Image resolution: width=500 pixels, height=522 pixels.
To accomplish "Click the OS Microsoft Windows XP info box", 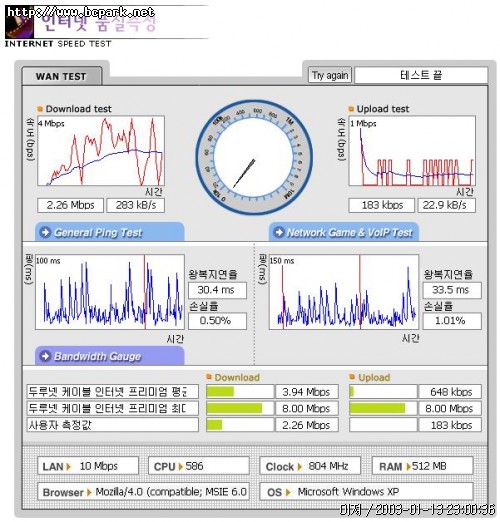I will [x=366, y=492].
